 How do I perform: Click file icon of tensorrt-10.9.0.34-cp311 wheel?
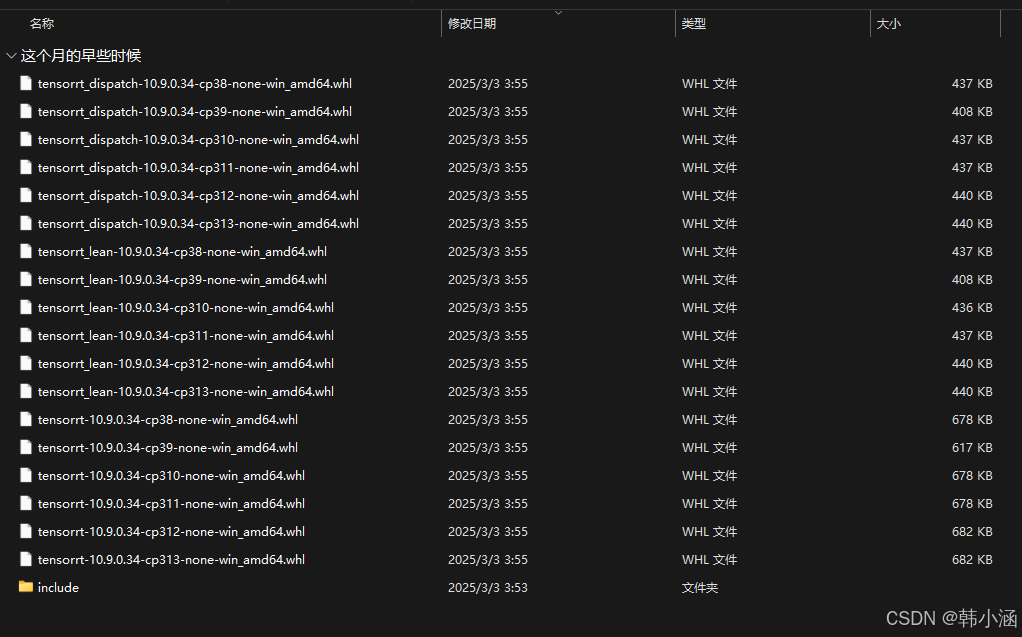click(x=25, y=503)
